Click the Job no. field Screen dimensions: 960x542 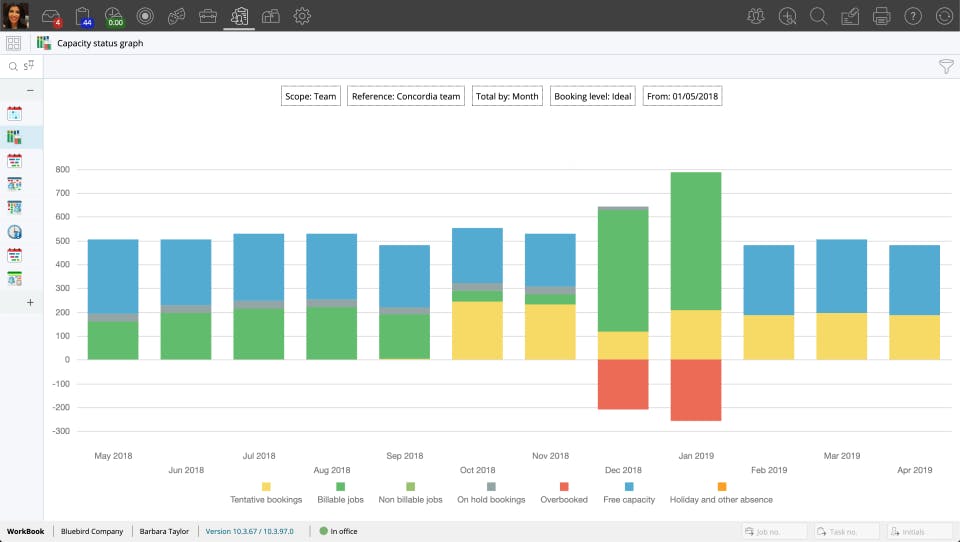tap(773, 532)
